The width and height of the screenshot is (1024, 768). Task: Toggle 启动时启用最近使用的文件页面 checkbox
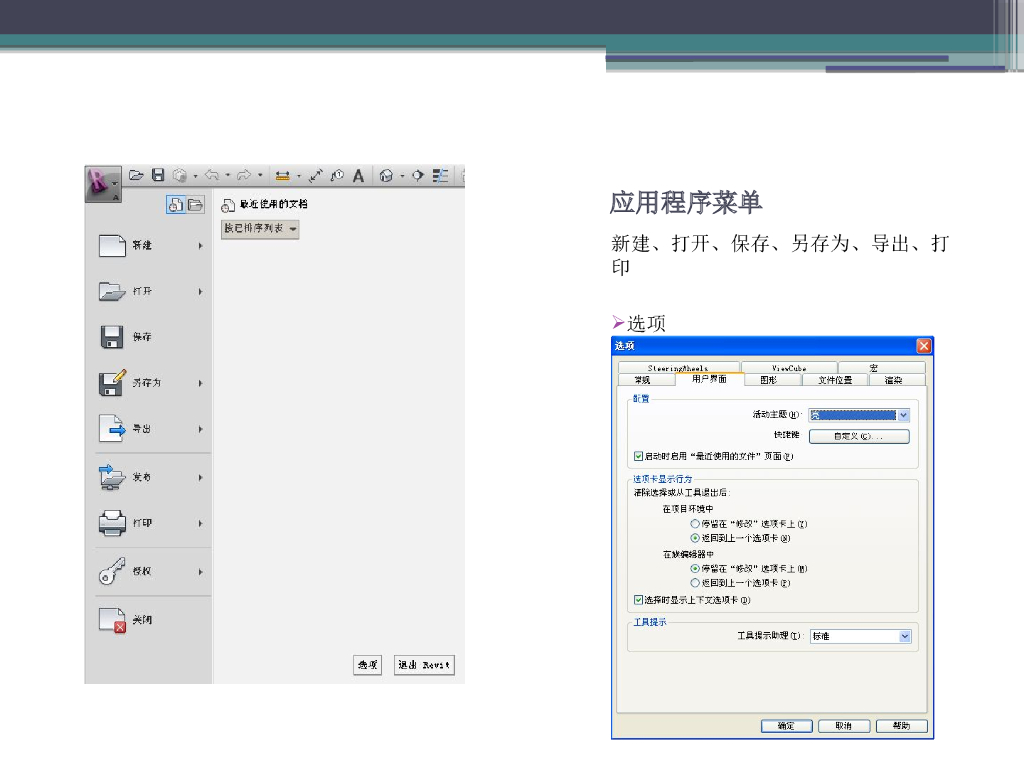pos(639,456)
